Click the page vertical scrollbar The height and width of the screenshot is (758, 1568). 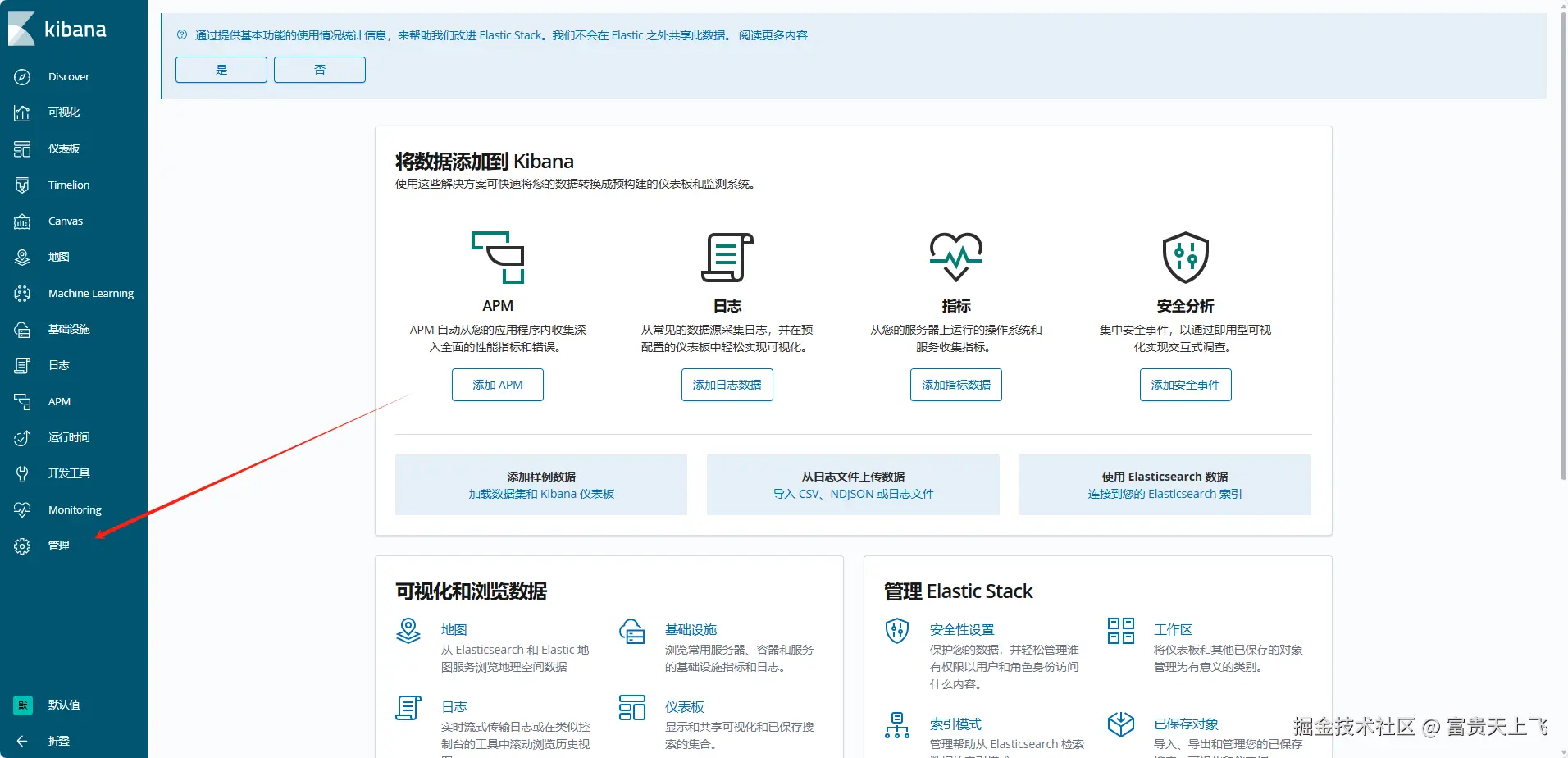(x=1562, y=246)
